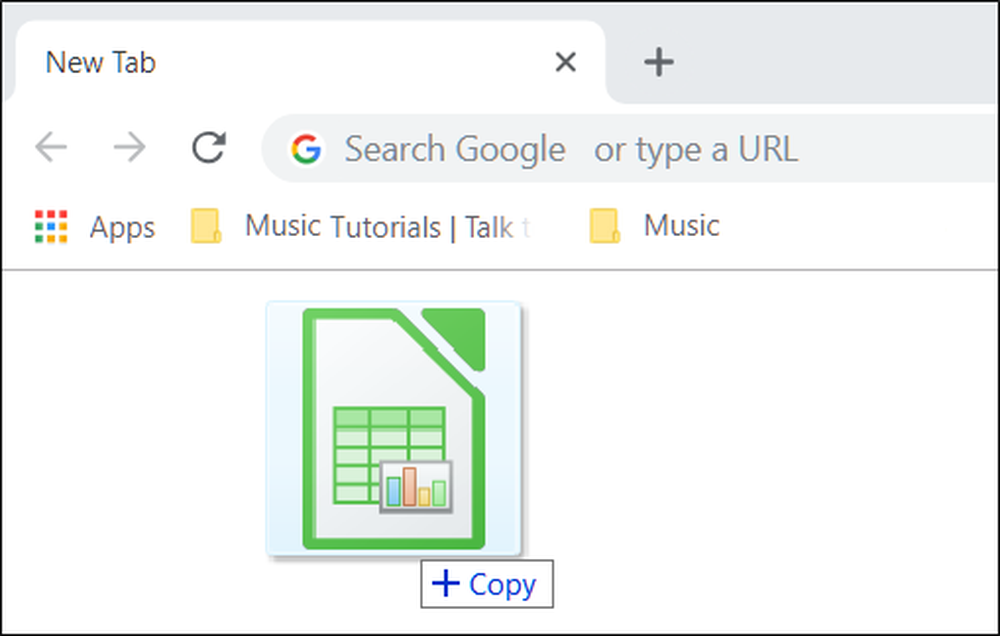Image resolution: width=1000 pixels, height=636 pixels.
Task: Click the Music Tutorials bookmark folder icon
Action: pos(206,226)
